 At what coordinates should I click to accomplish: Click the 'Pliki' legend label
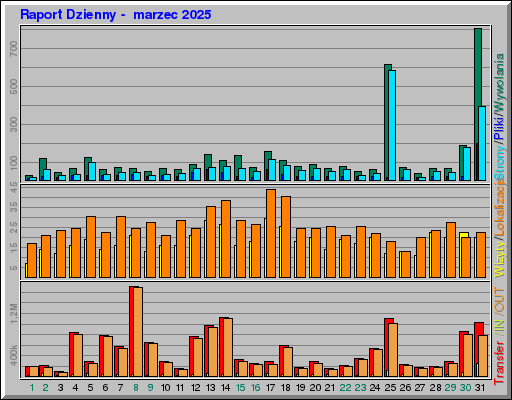coord(499,129)
